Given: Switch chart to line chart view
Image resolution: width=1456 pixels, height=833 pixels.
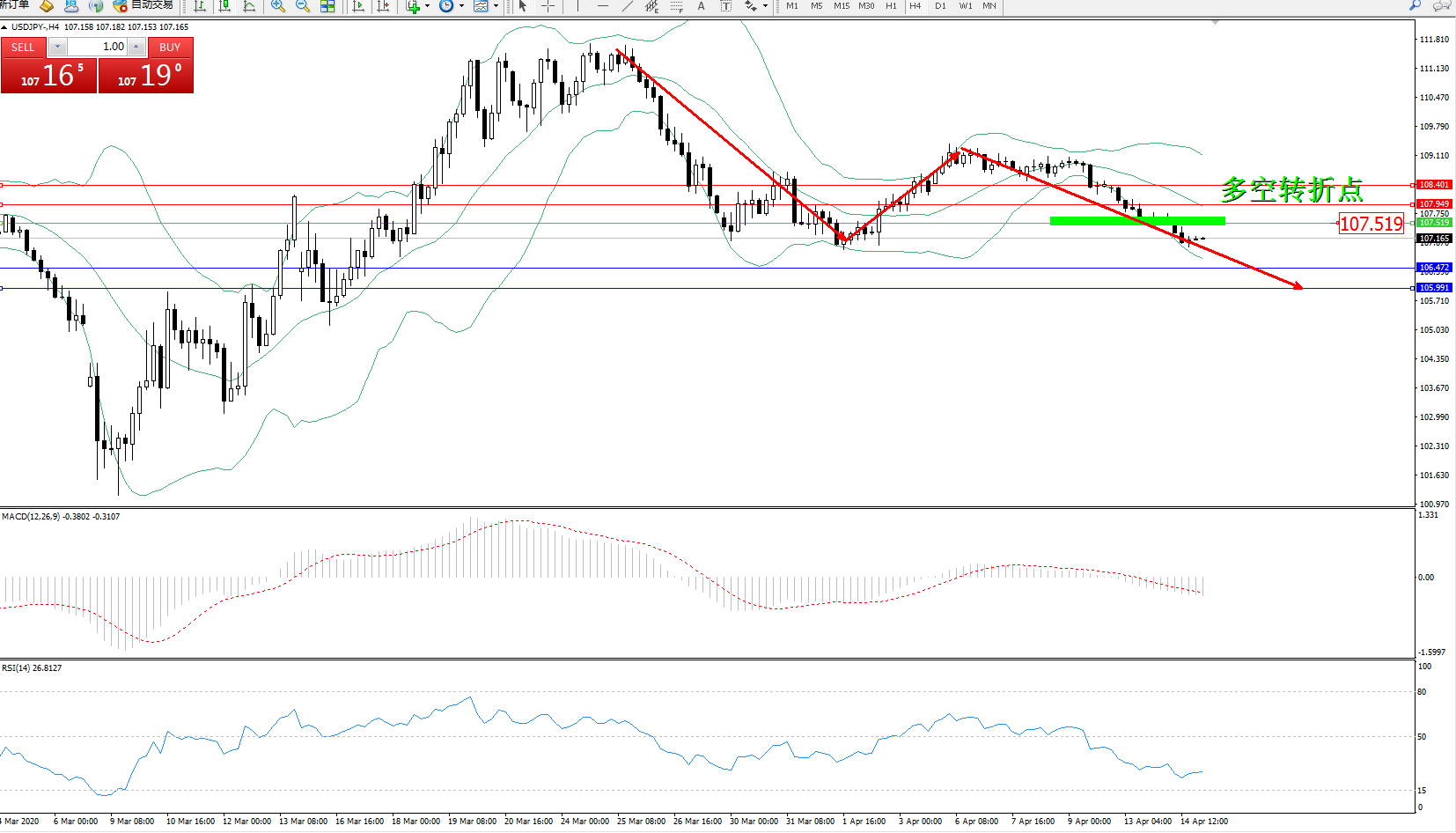Looking at the screenshot, I should [249, 6].
